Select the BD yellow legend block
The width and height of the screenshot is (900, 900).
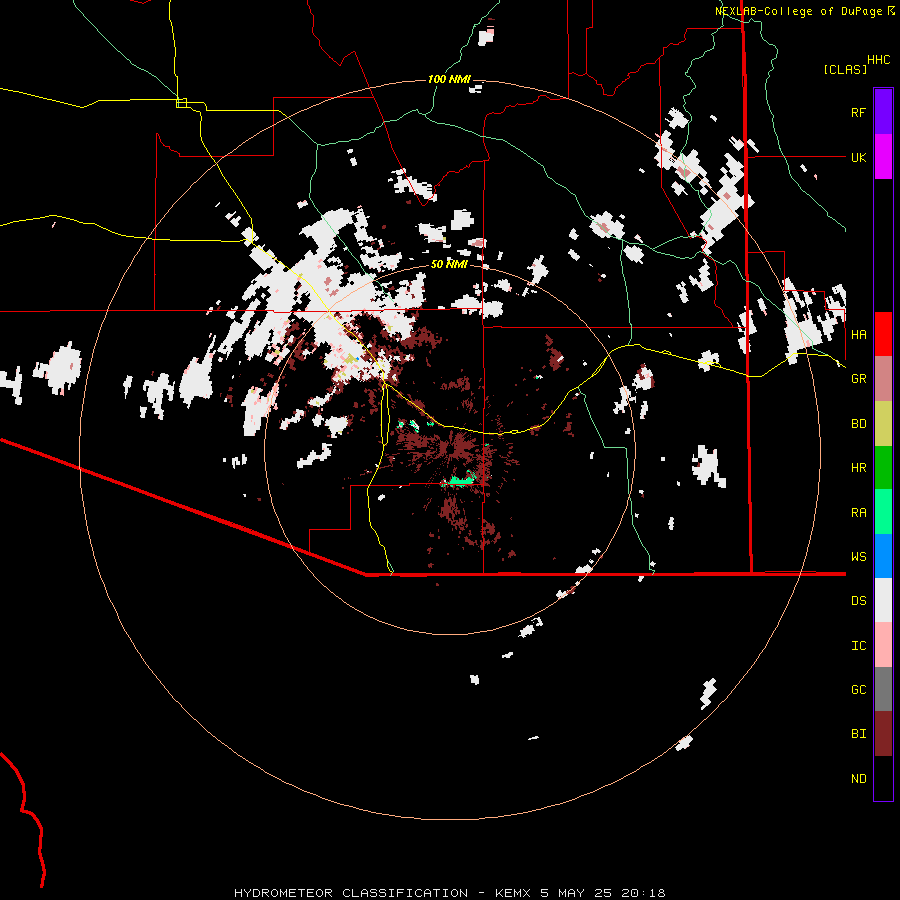pos(883,424)
